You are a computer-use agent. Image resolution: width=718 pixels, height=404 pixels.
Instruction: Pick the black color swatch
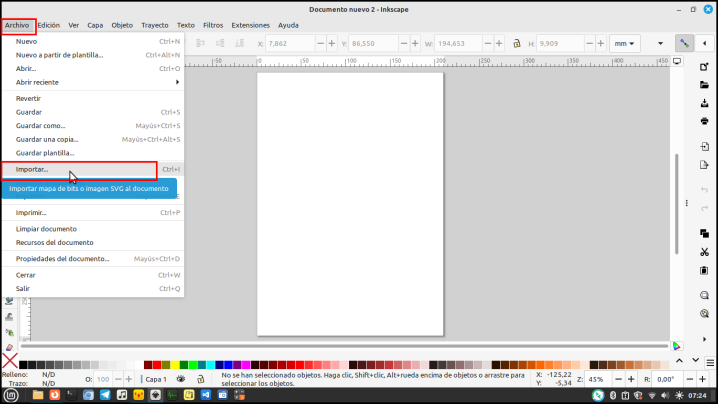(x=22, y=365)
